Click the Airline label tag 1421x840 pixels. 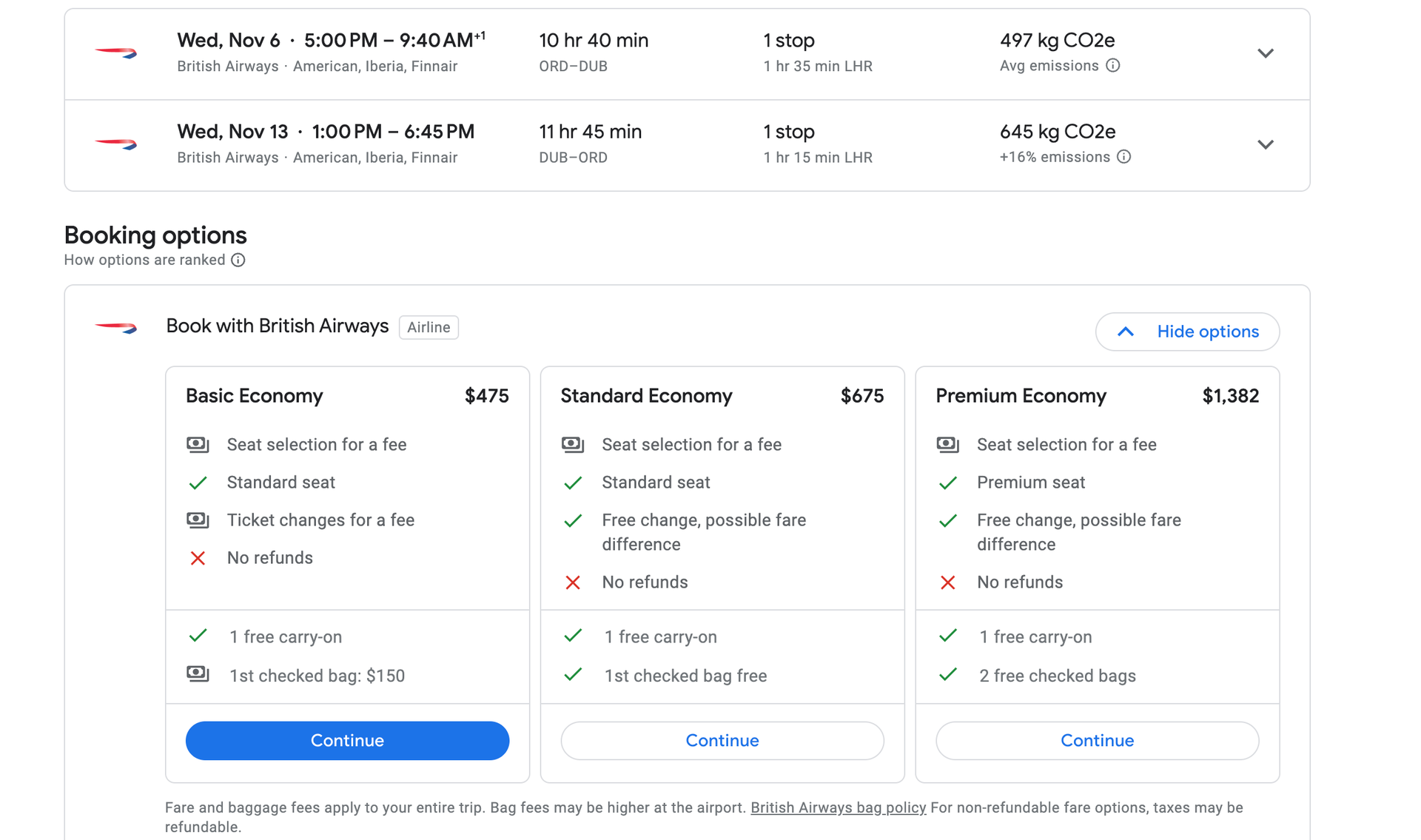point(429,326)
